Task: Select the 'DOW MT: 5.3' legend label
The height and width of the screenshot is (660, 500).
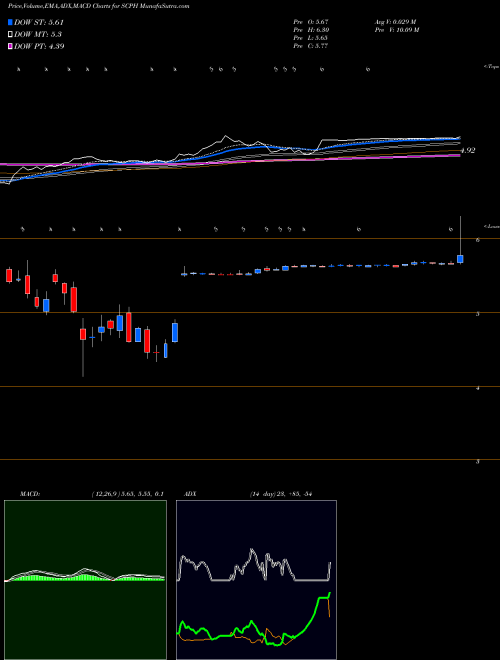Action: [38, 34]
